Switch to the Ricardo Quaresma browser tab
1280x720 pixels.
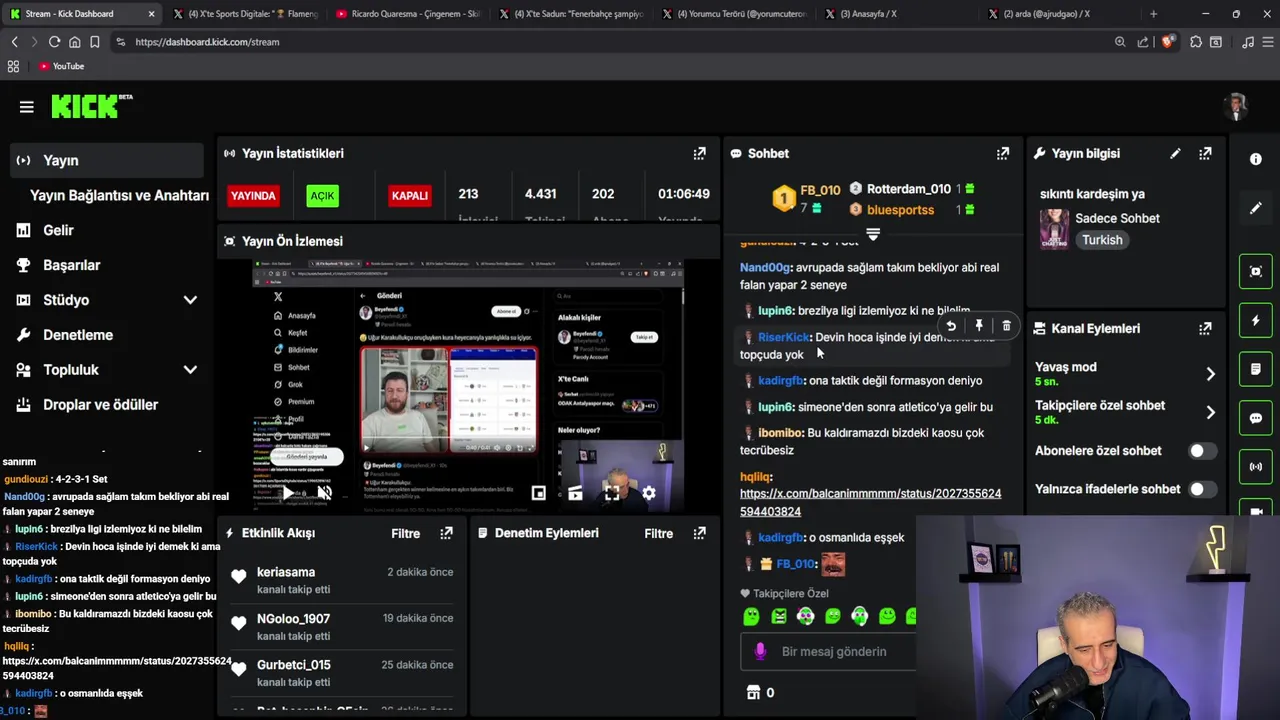408,14
